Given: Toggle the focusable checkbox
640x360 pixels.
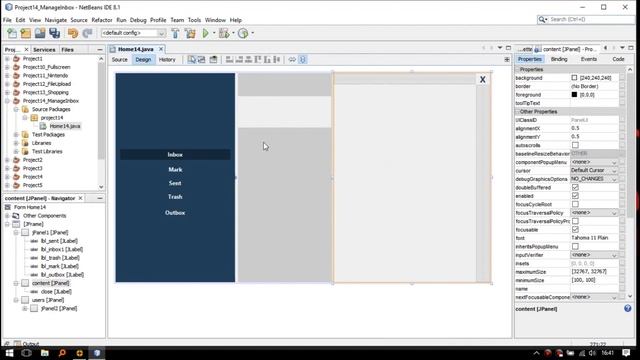Looking at the screenshot, I should coord(575,229).
